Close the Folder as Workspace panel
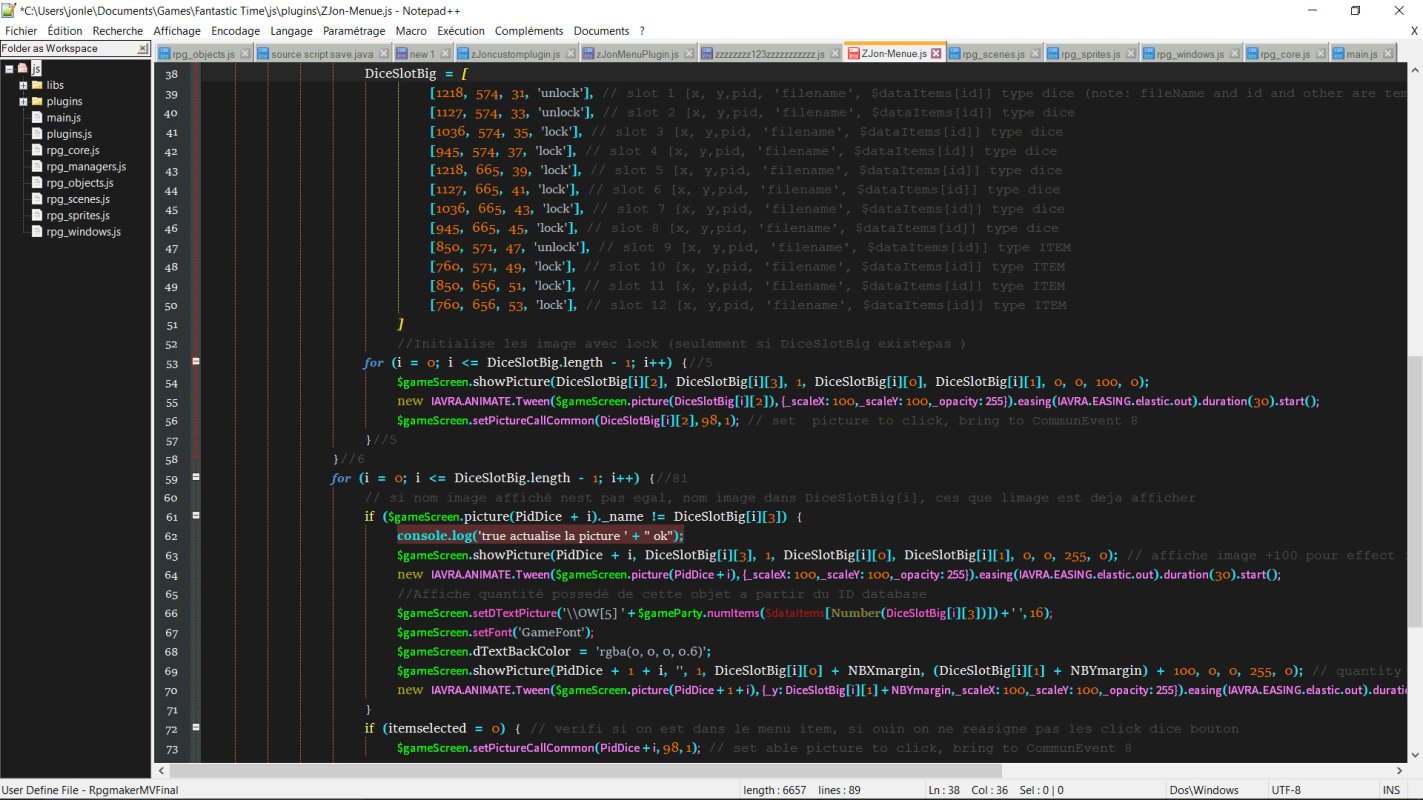This screenshot has height=800, width=1423. [142, 48]
